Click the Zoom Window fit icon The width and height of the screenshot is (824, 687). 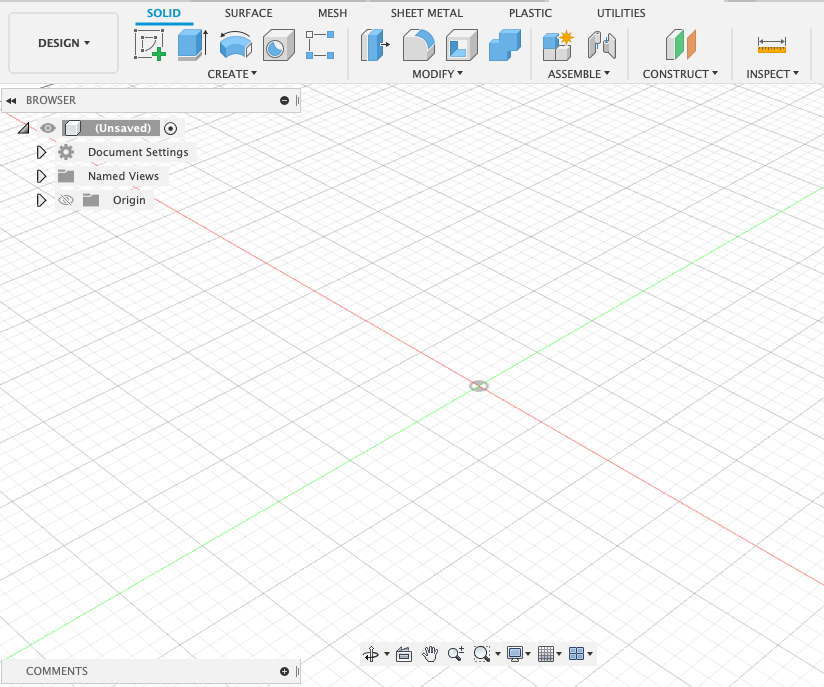coord(482,654)
